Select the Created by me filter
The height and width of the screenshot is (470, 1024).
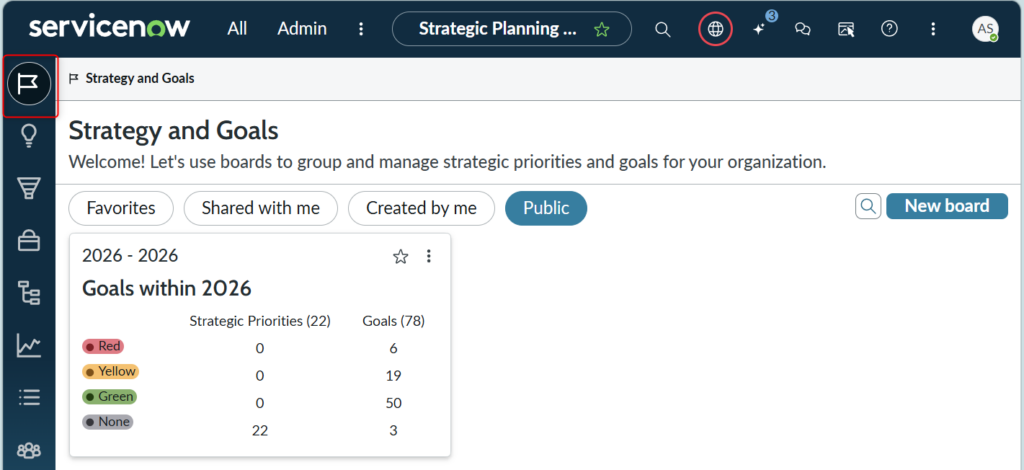pyautogui.click(x=421, y=208)
